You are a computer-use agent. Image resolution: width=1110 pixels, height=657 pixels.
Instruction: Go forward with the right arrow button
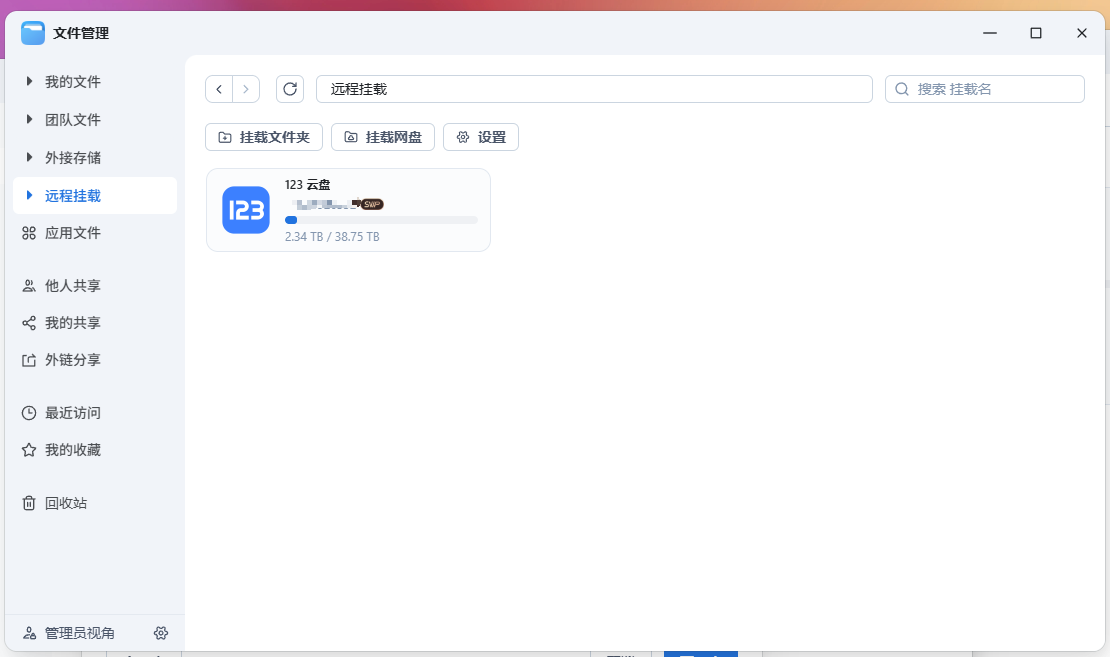tap(246, 89)
